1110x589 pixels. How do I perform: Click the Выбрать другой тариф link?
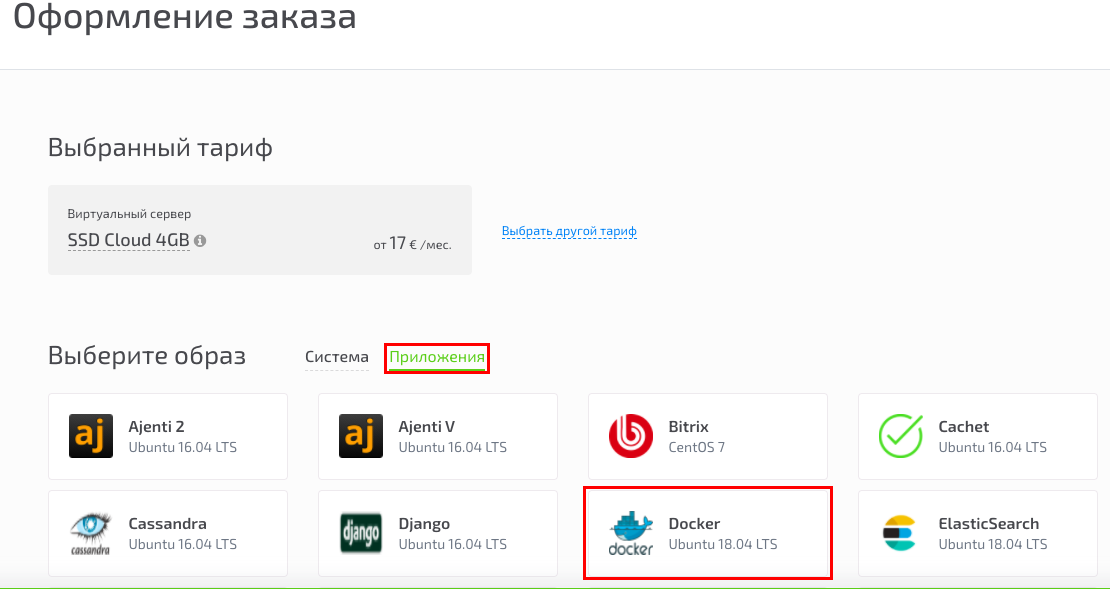569,231
